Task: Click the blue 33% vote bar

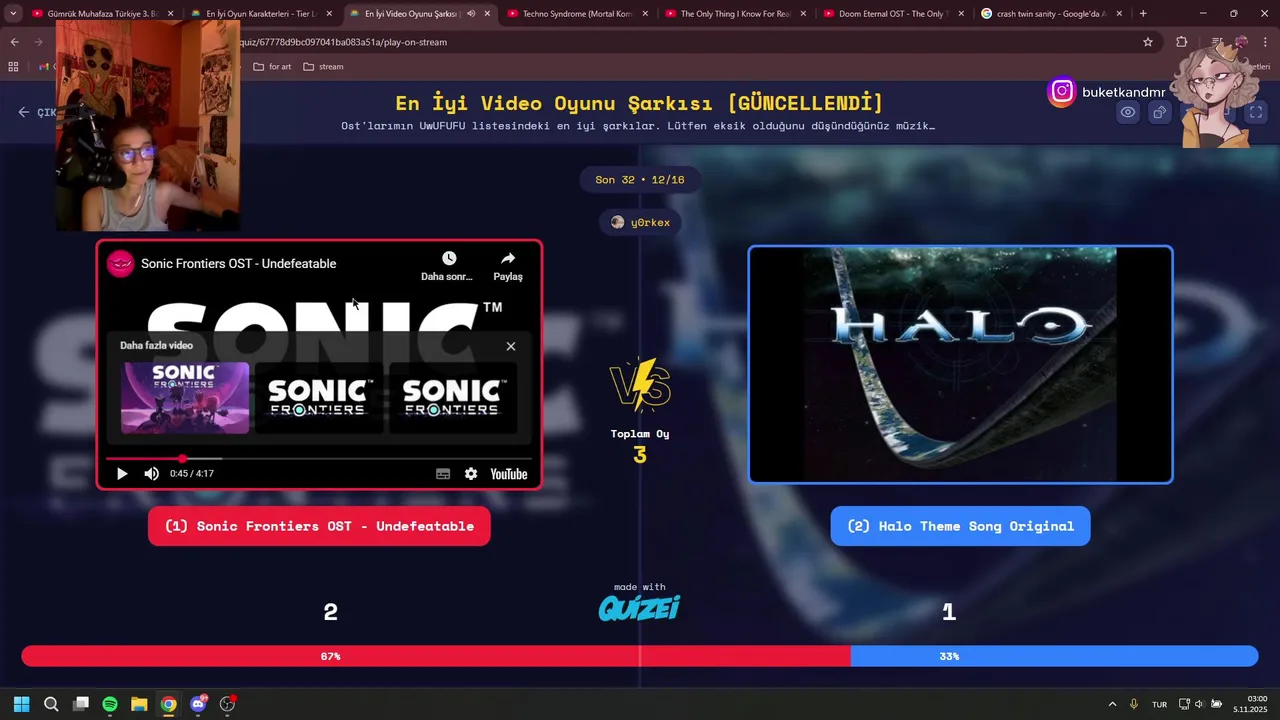Action: tap(1054, 656)
